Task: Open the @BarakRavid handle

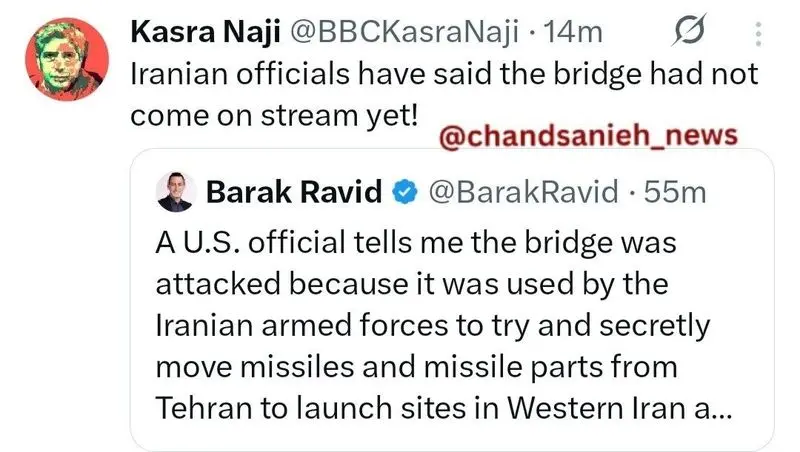Action: pyautogui.click(x=519, y=192)
